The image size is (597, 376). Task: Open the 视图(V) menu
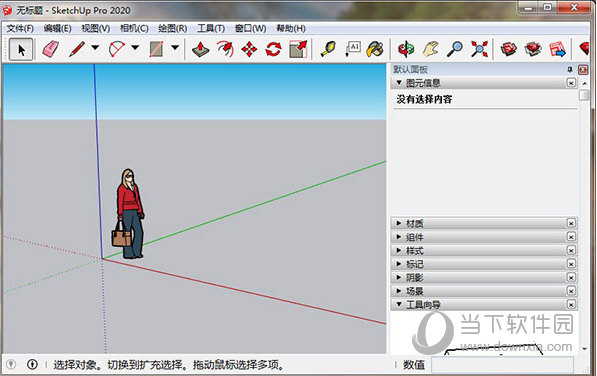click(96, 29)
